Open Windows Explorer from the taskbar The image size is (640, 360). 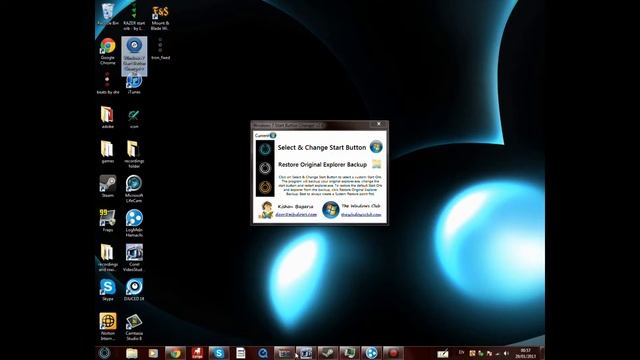pyautogui.click(x=131, y=353)
